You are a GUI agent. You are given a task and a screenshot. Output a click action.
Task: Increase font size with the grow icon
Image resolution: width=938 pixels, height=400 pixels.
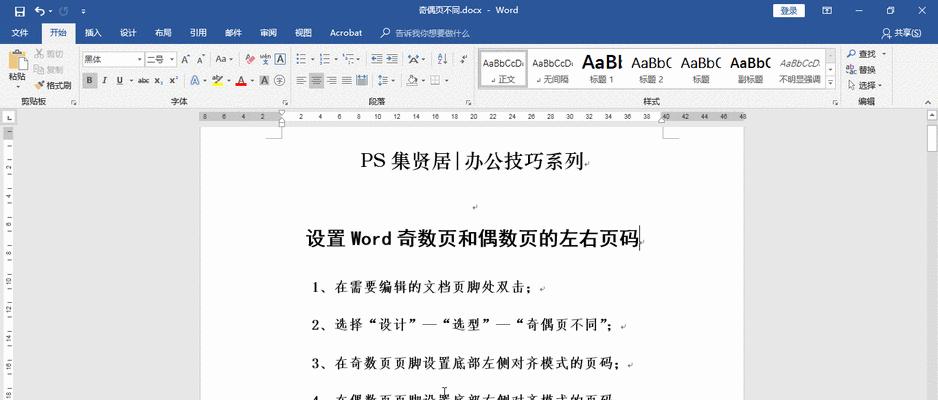(185, 59)
